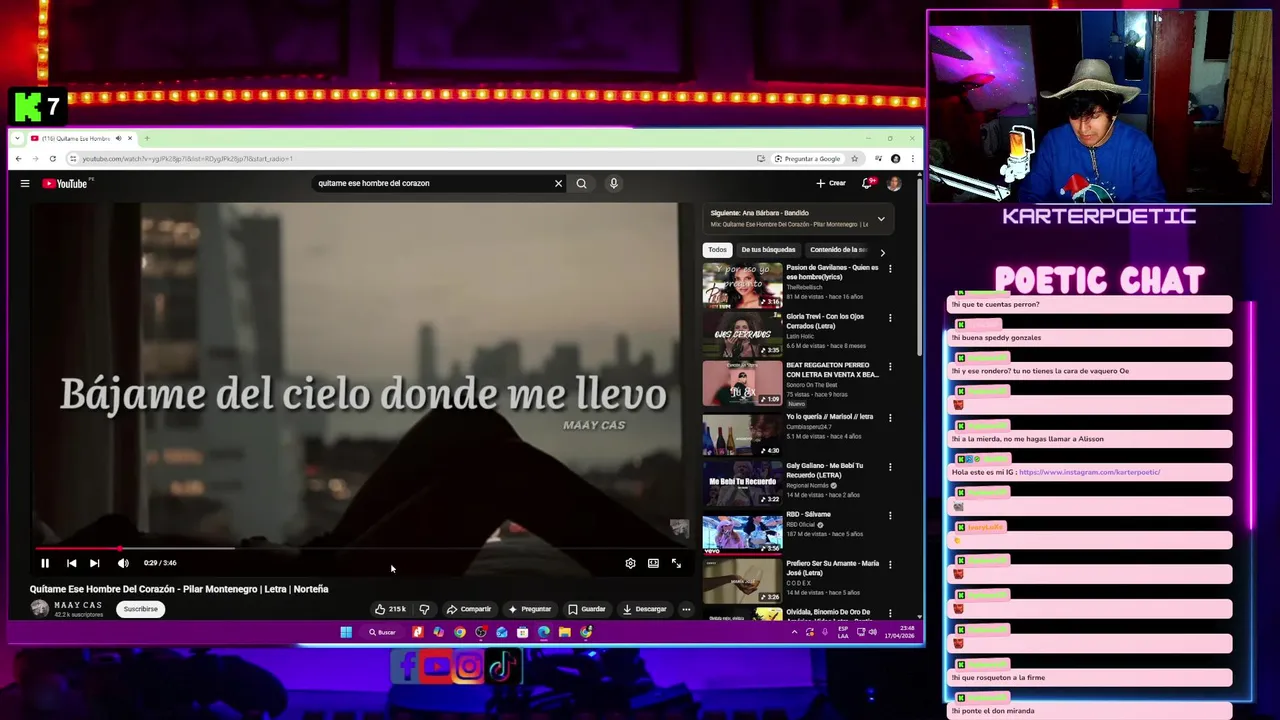Go to the YouTube home logo

coord(66,183)
